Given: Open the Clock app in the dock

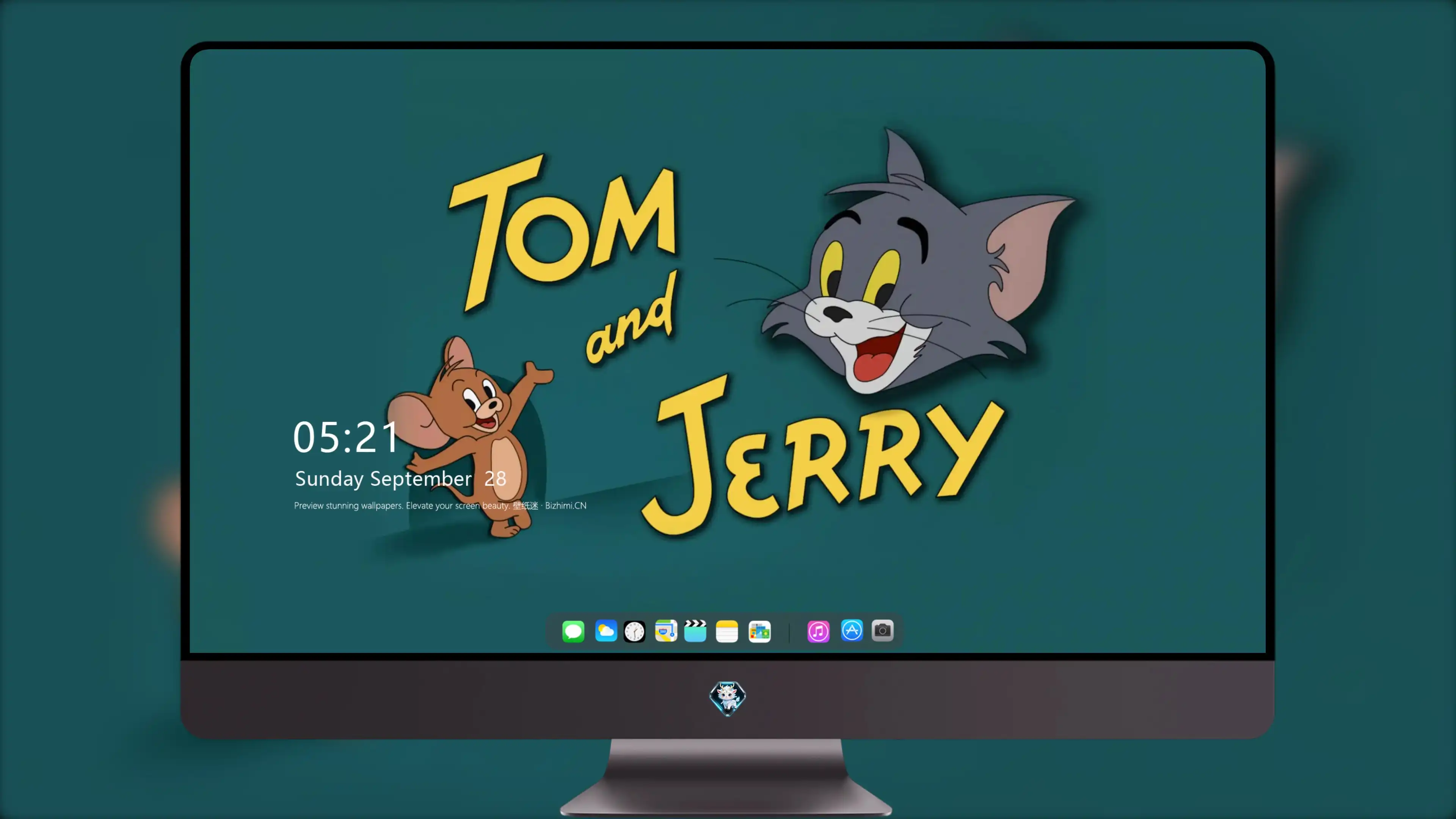Looking at the screenshot, I should point(634,631).
